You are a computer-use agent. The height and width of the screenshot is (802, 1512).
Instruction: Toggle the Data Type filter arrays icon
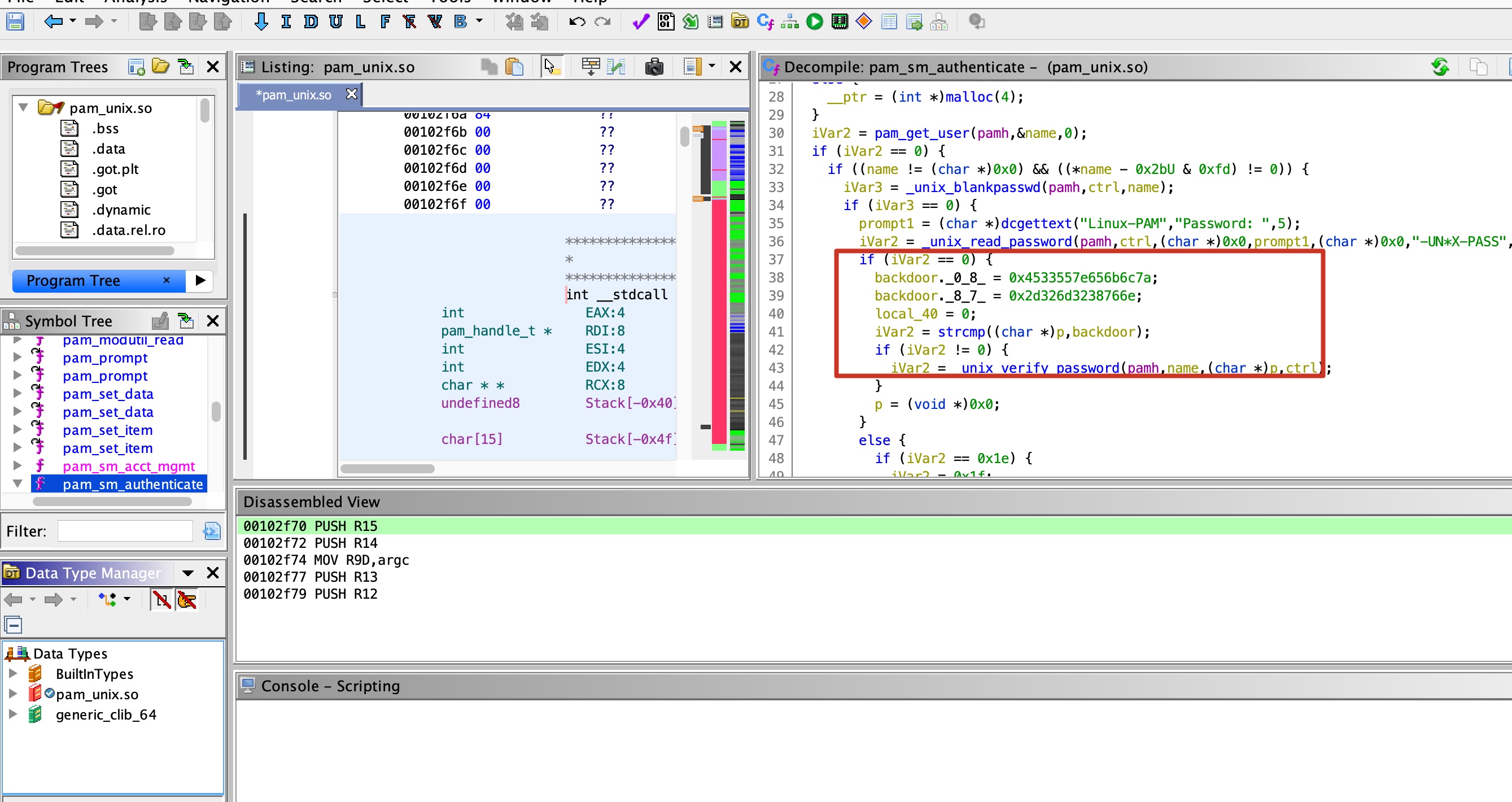[x=161, y=599]
